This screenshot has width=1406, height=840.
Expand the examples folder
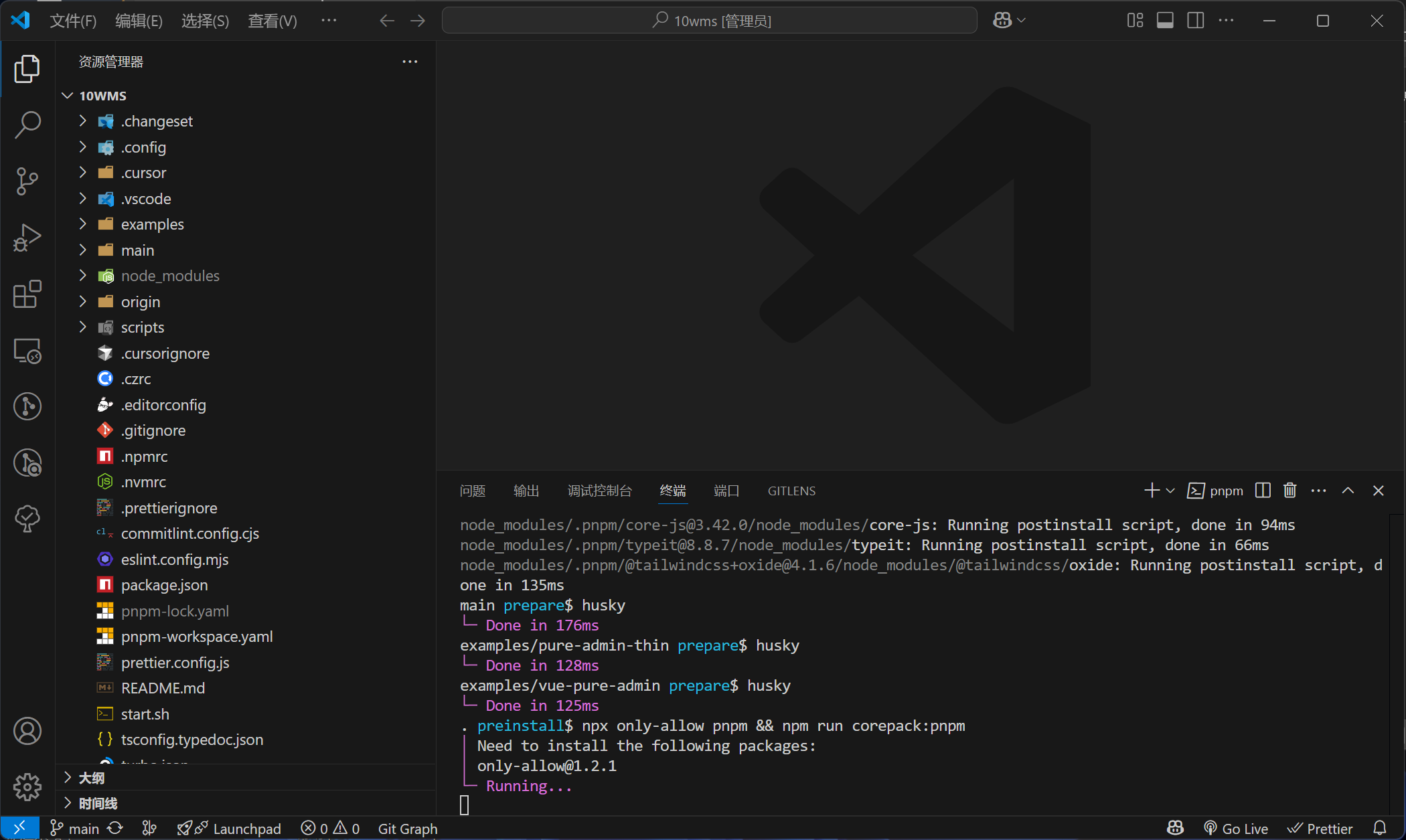(x=246, y=224)
